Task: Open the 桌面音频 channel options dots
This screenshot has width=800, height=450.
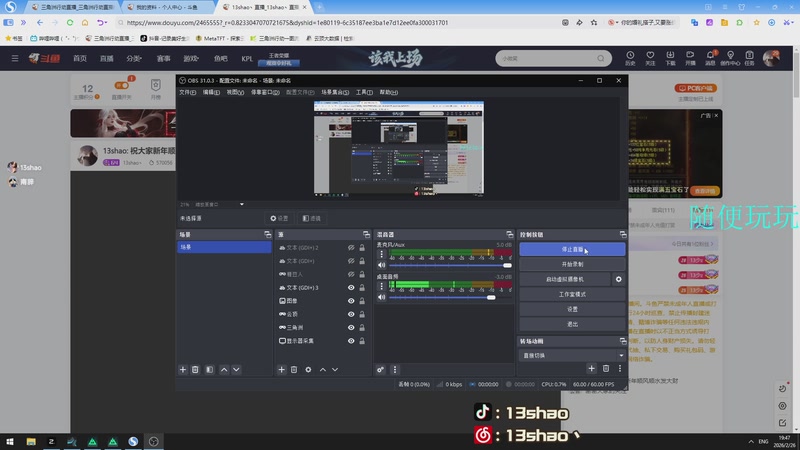Action: coord(382,286)
